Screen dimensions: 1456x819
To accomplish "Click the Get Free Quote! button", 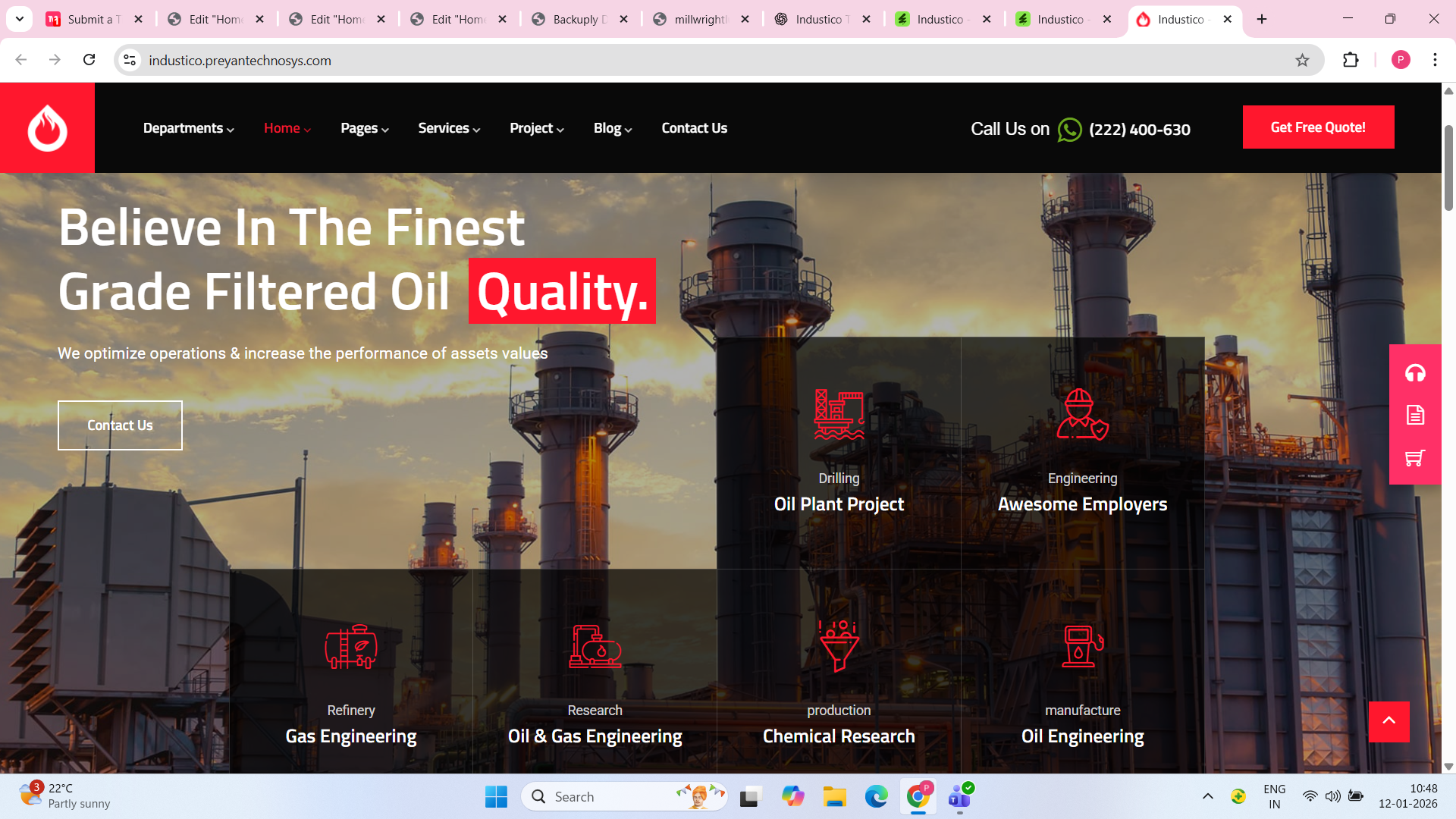I will pyautogui.click(x=1318, y=127).
